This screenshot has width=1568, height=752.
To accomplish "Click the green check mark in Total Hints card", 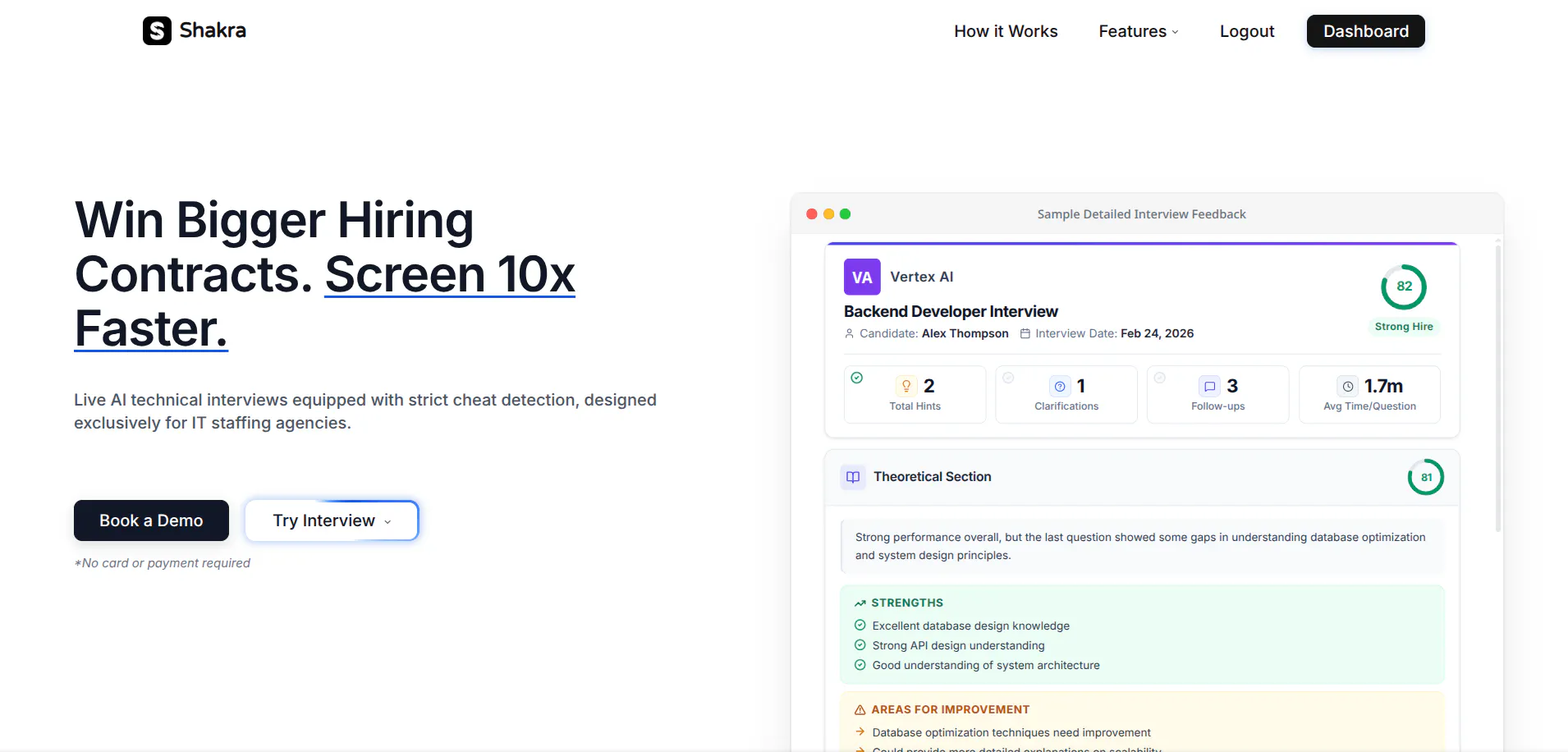I will tap(857, 378).
